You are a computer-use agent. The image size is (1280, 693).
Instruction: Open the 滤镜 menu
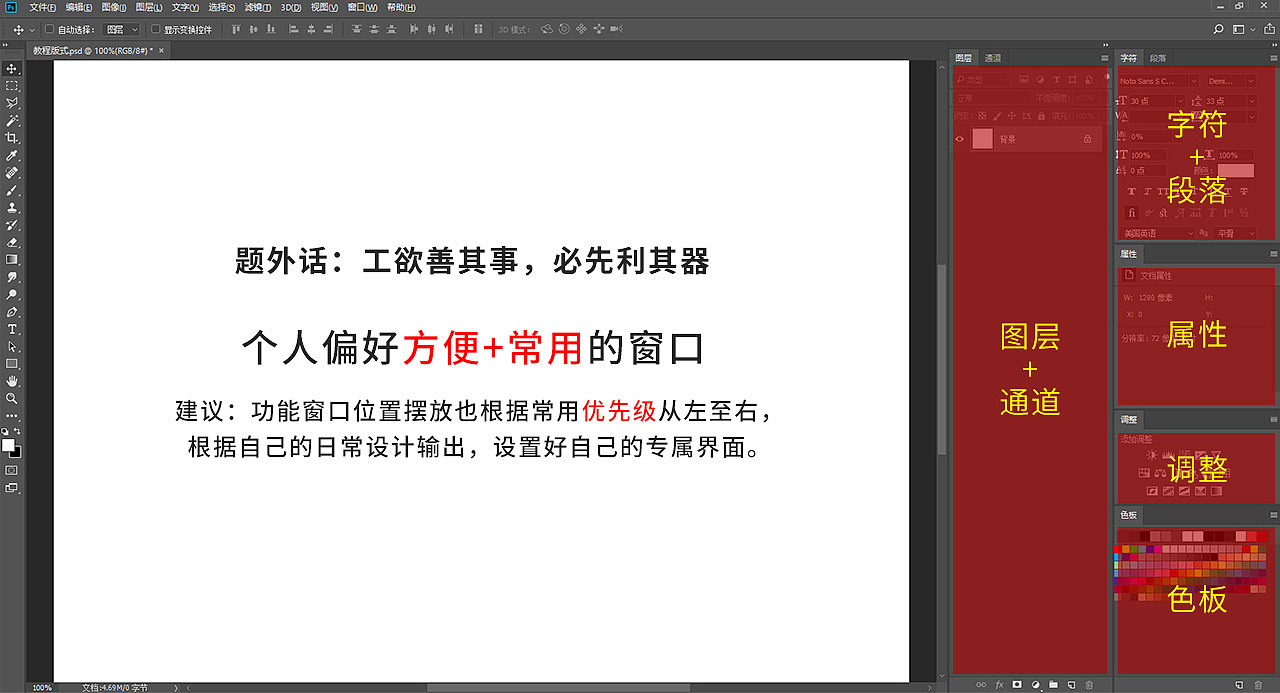click(258, 7)
